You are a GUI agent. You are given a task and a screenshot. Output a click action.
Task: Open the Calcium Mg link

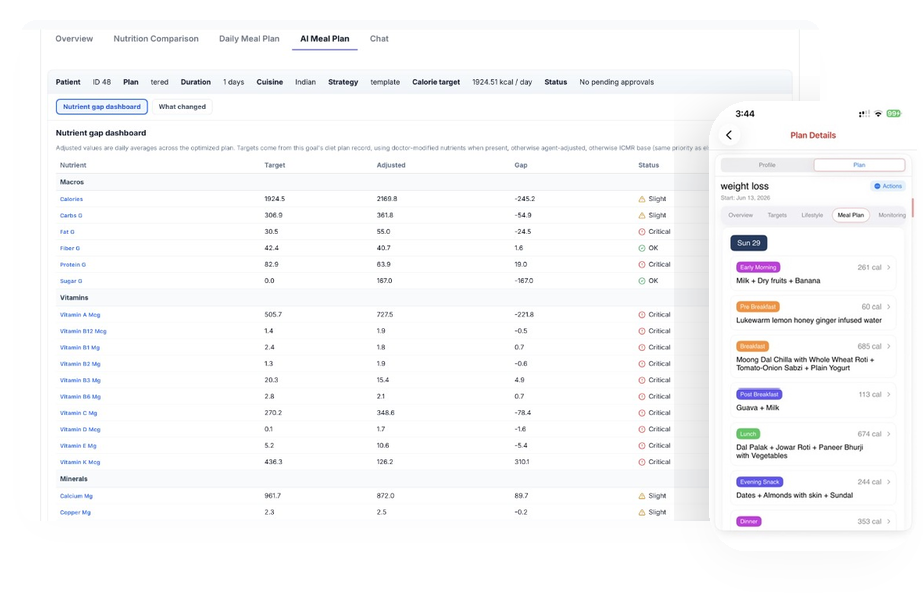pos(76,496)
